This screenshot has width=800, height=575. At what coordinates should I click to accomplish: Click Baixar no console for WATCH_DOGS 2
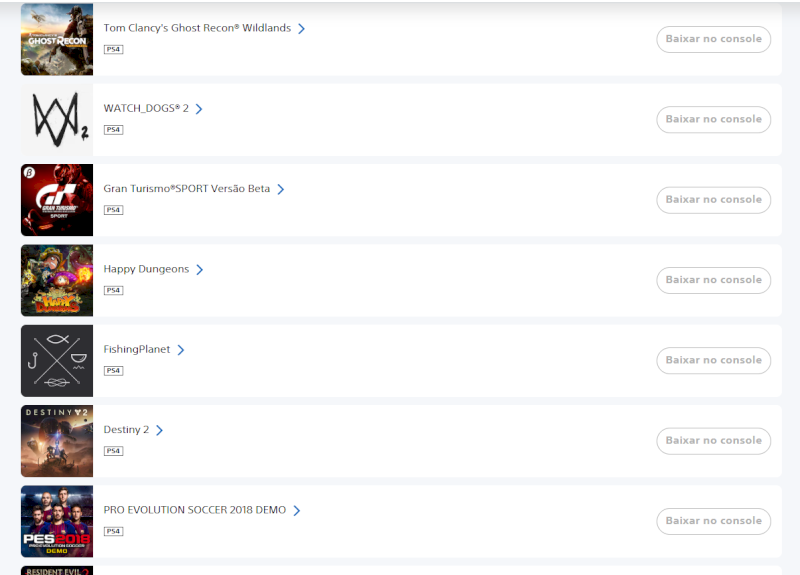[x=713, y=119]
